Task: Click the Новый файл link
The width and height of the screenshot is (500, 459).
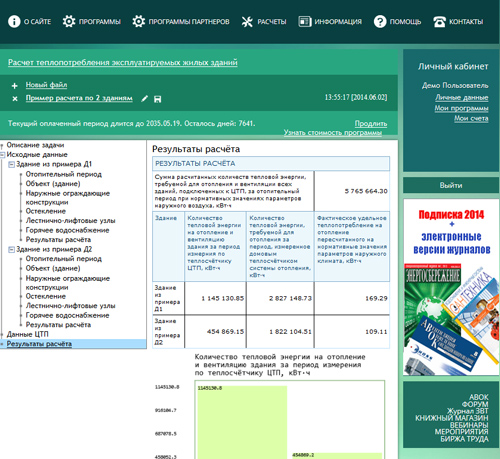Action: (x=46, y=85)
